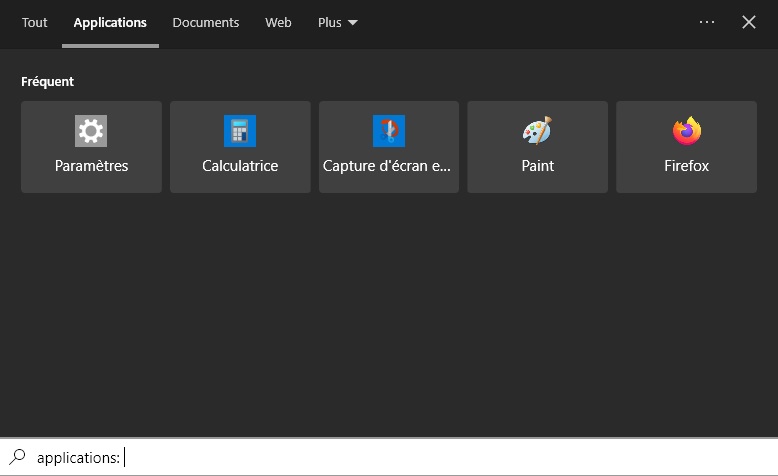Open the Firefox browser icon

(x=687, y=131)
